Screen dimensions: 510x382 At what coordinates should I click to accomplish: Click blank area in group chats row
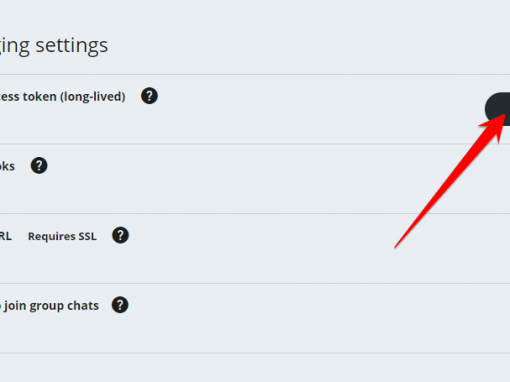[300, 318]
